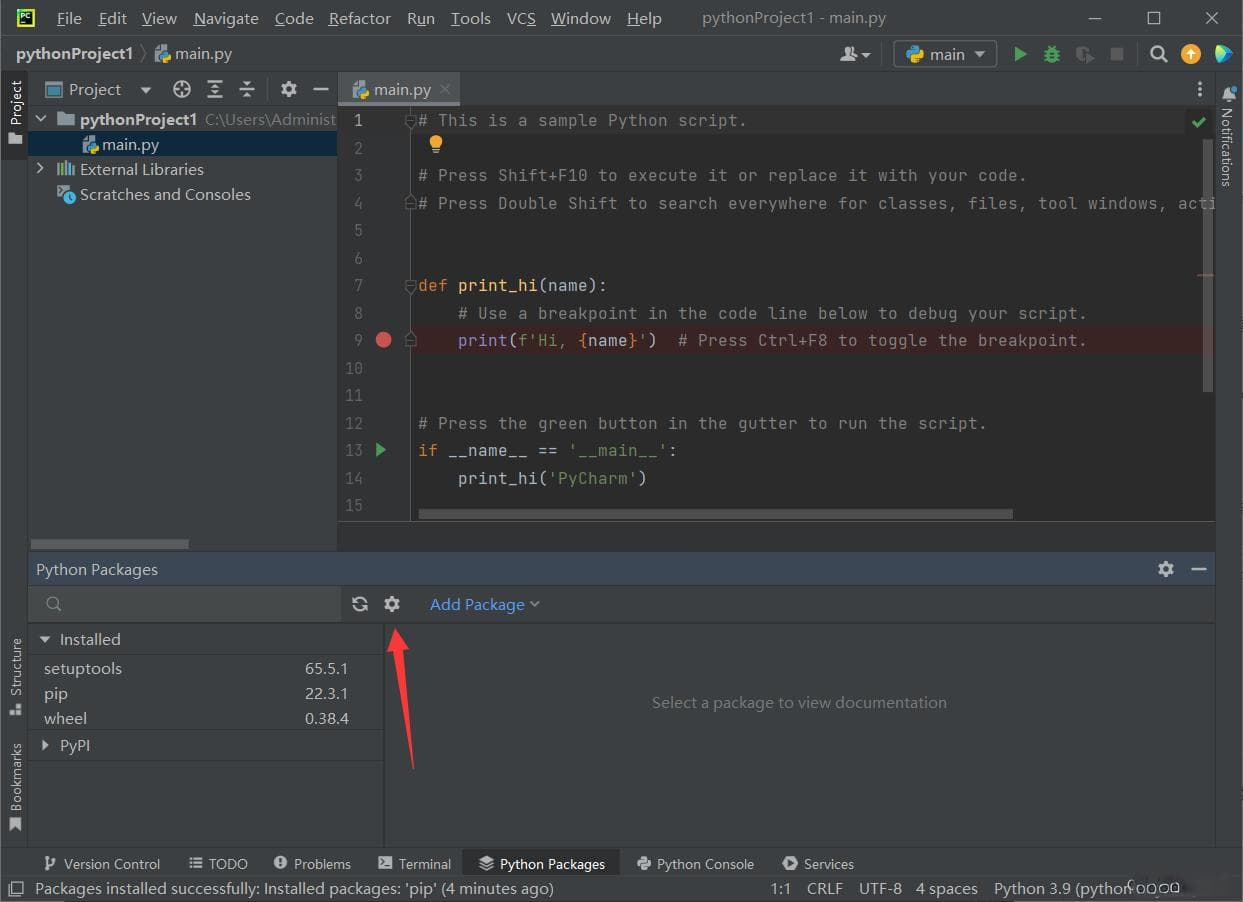Change line separator CRLF in status bar

825,888
